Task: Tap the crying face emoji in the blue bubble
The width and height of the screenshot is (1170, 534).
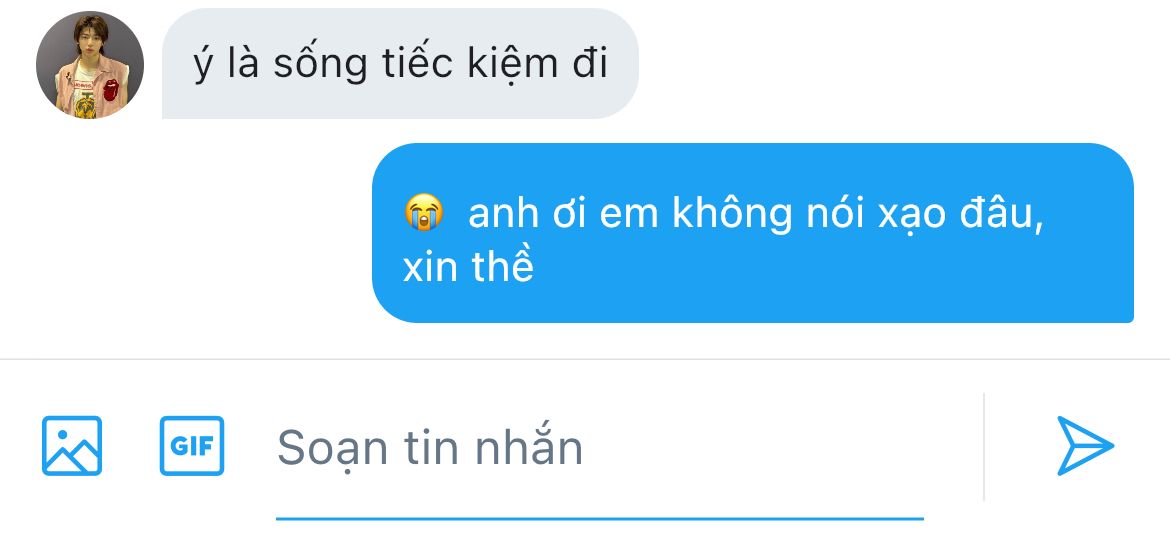Action: [424, 213]
